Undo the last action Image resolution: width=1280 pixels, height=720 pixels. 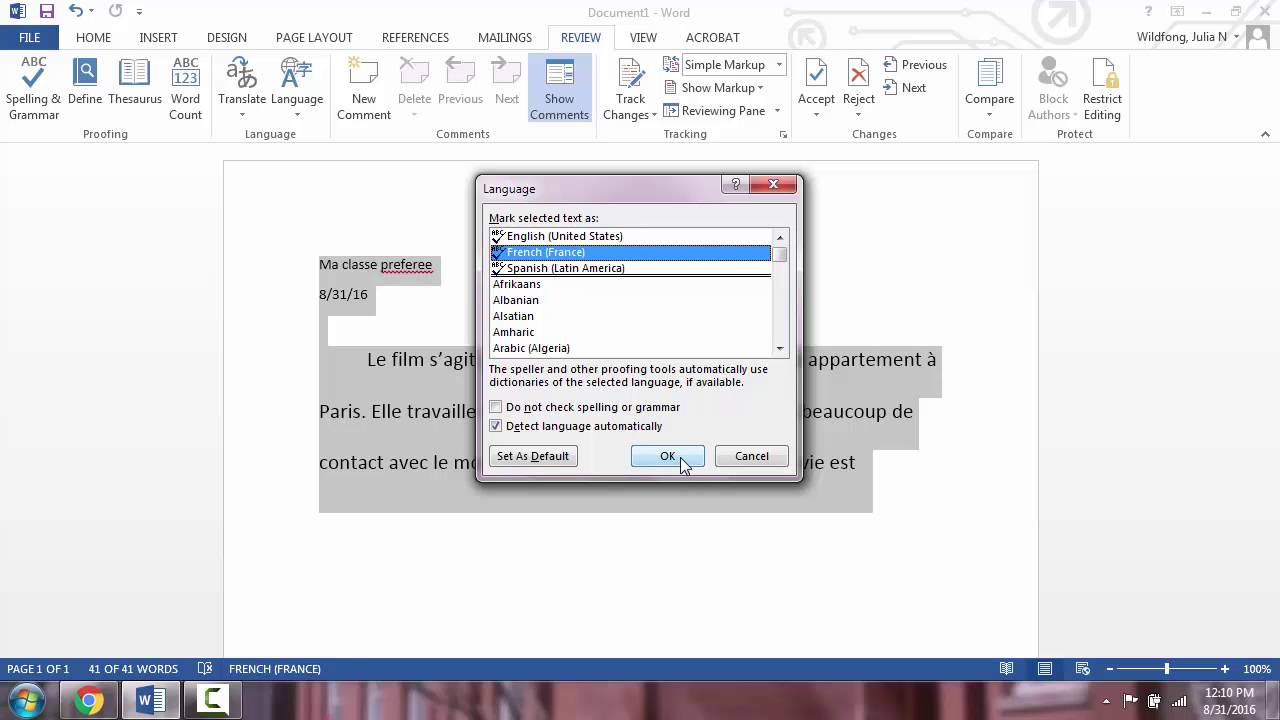[x=77, y=11]
